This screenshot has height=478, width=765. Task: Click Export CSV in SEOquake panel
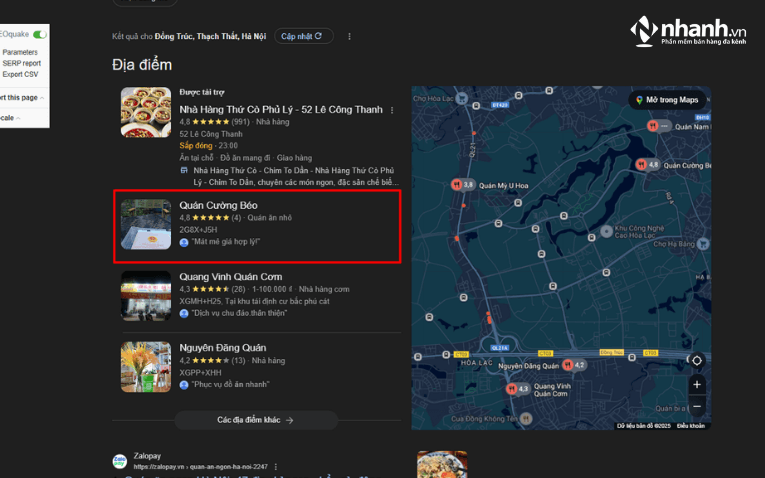(x=20, y=74)
